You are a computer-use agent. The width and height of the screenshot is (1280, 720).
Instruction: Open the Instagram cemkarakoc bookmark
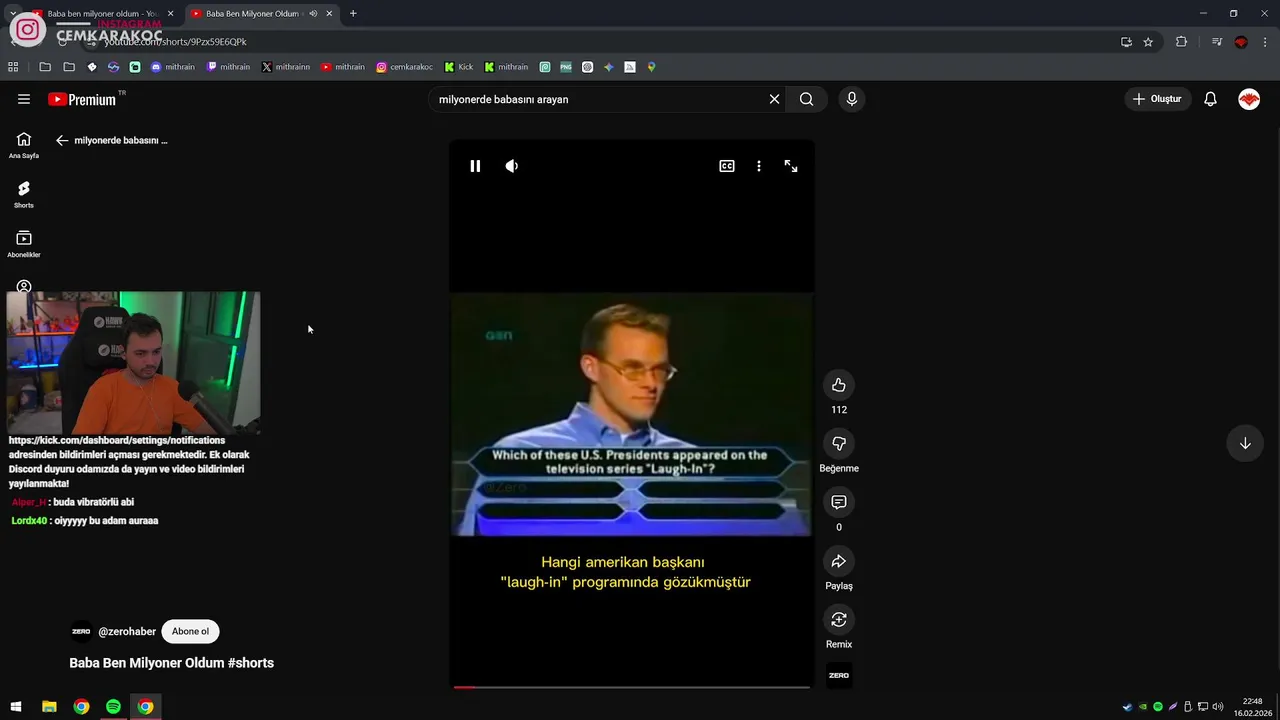pyautogui.click(x=405, y=67)
